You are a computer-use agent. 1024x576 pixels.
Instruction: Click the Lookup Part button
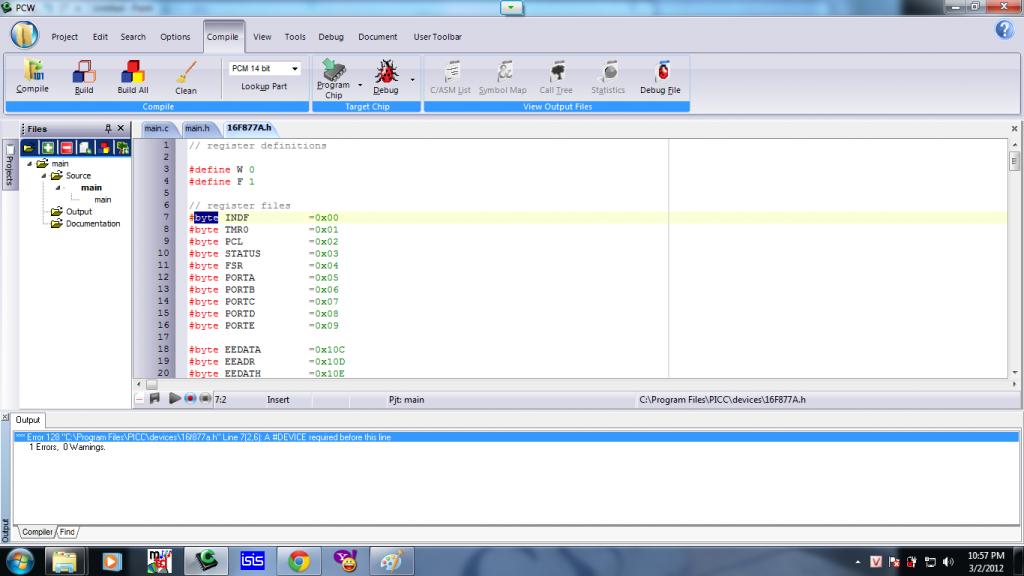coord(264,87)
